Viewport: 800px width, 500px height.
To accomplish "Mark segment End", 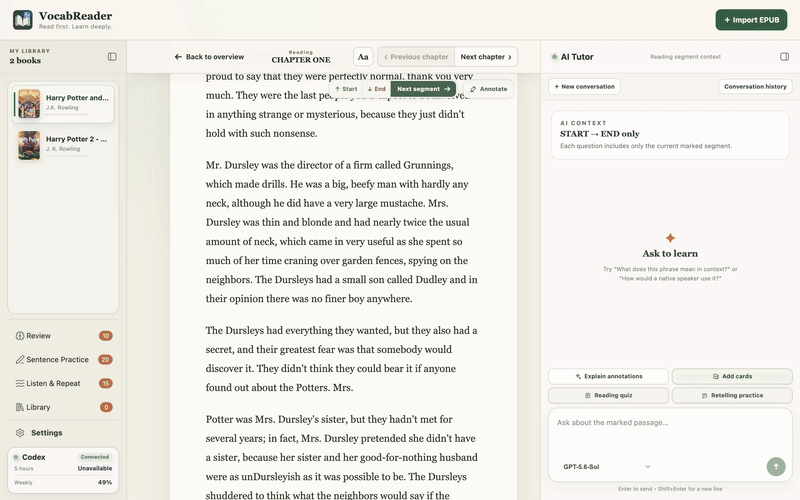I will [377, 89].
